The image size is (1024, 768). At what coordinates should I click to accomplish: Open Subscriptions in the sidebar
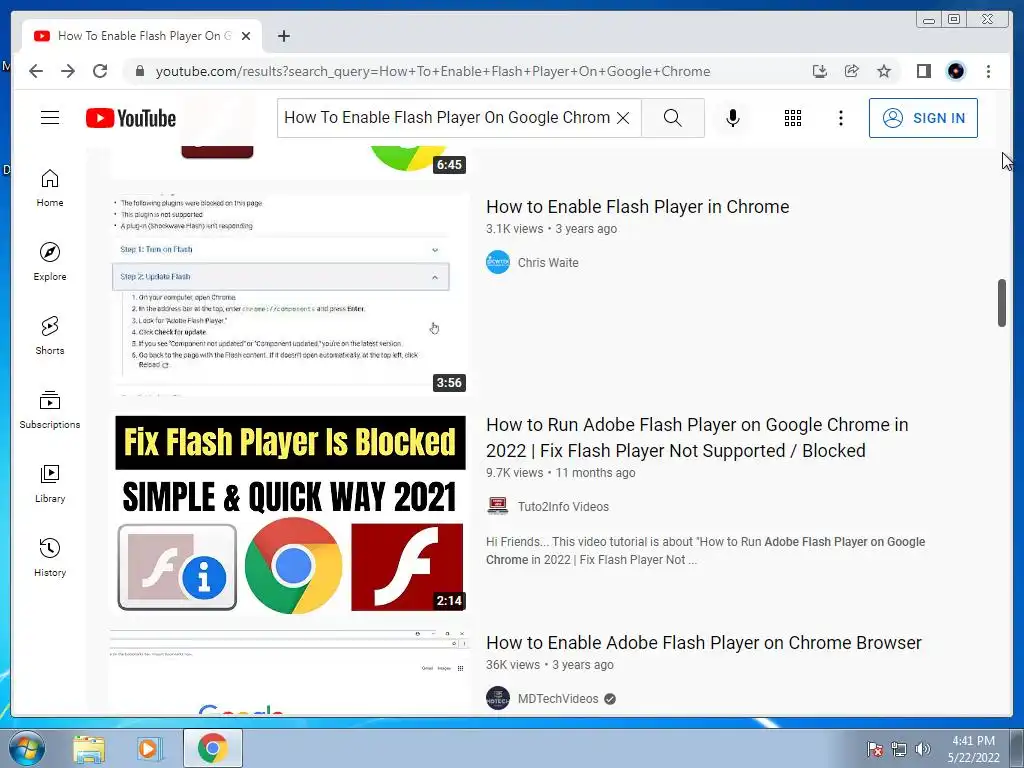coord(50,409)
